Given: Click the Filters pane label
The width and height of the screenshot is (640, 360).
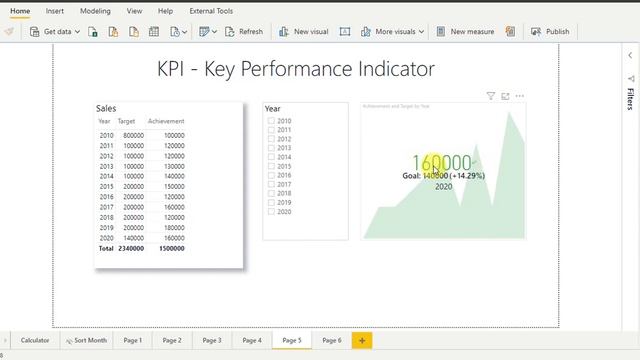Looking at the screenshot, I should 631,99.
